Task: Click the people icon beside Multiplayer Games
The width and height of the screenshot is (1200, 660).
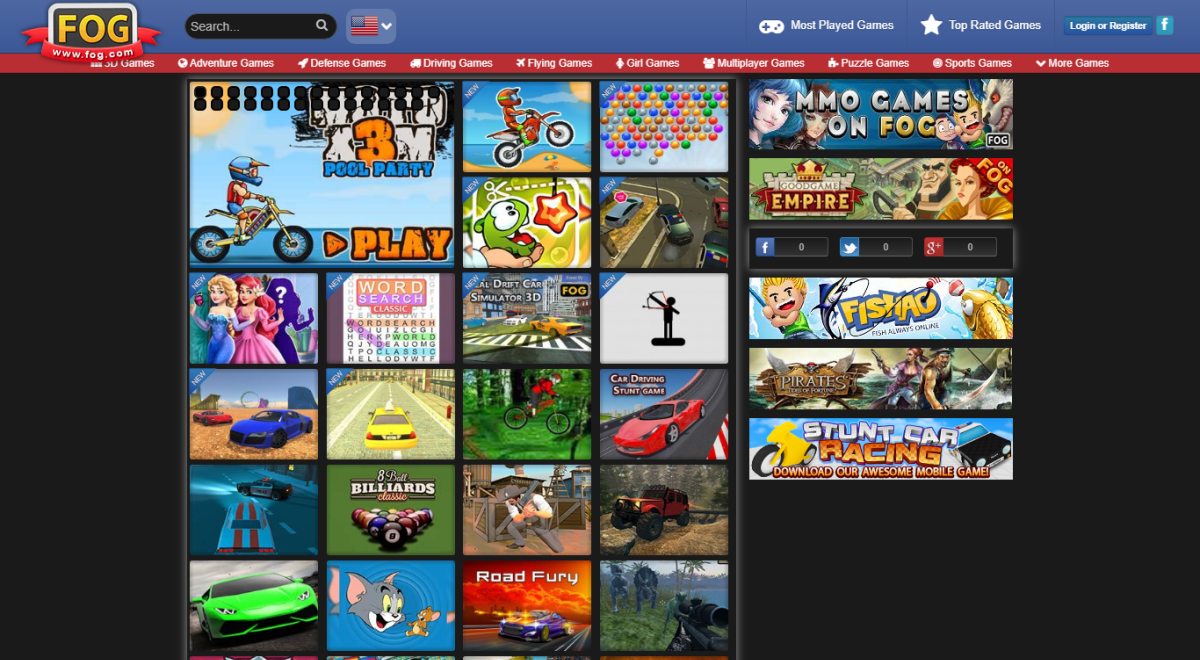Action: [x=711, y=63]
